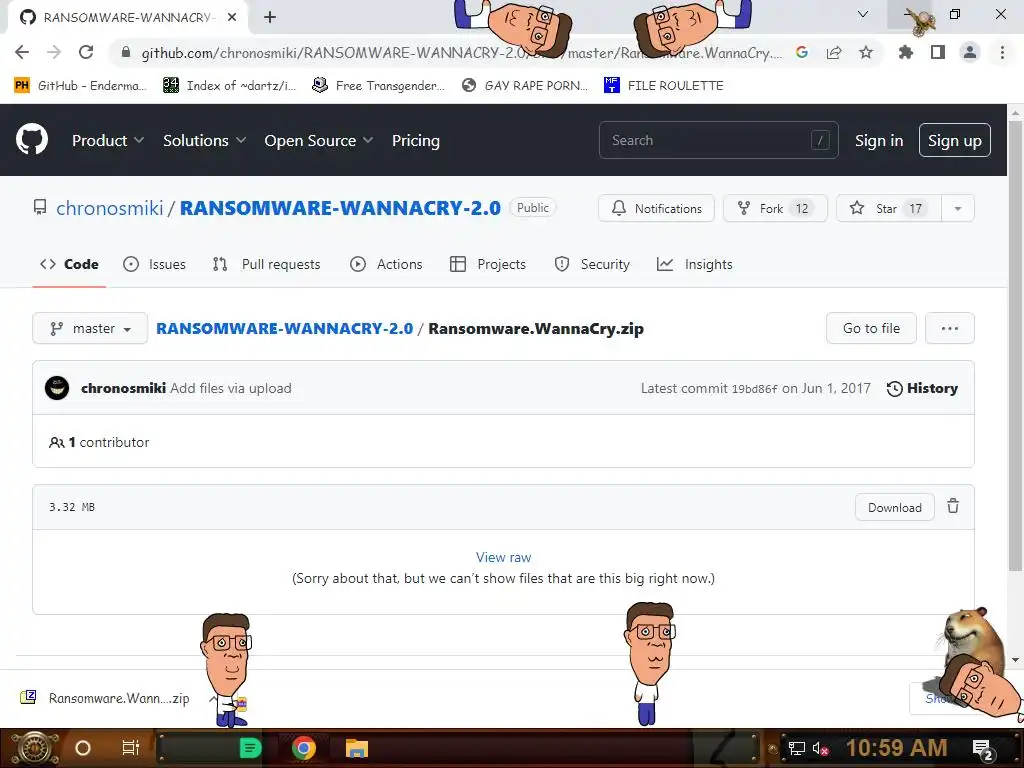Click the Sign up button
Screen dimensions: 1024x768
[x=955, y=140]
